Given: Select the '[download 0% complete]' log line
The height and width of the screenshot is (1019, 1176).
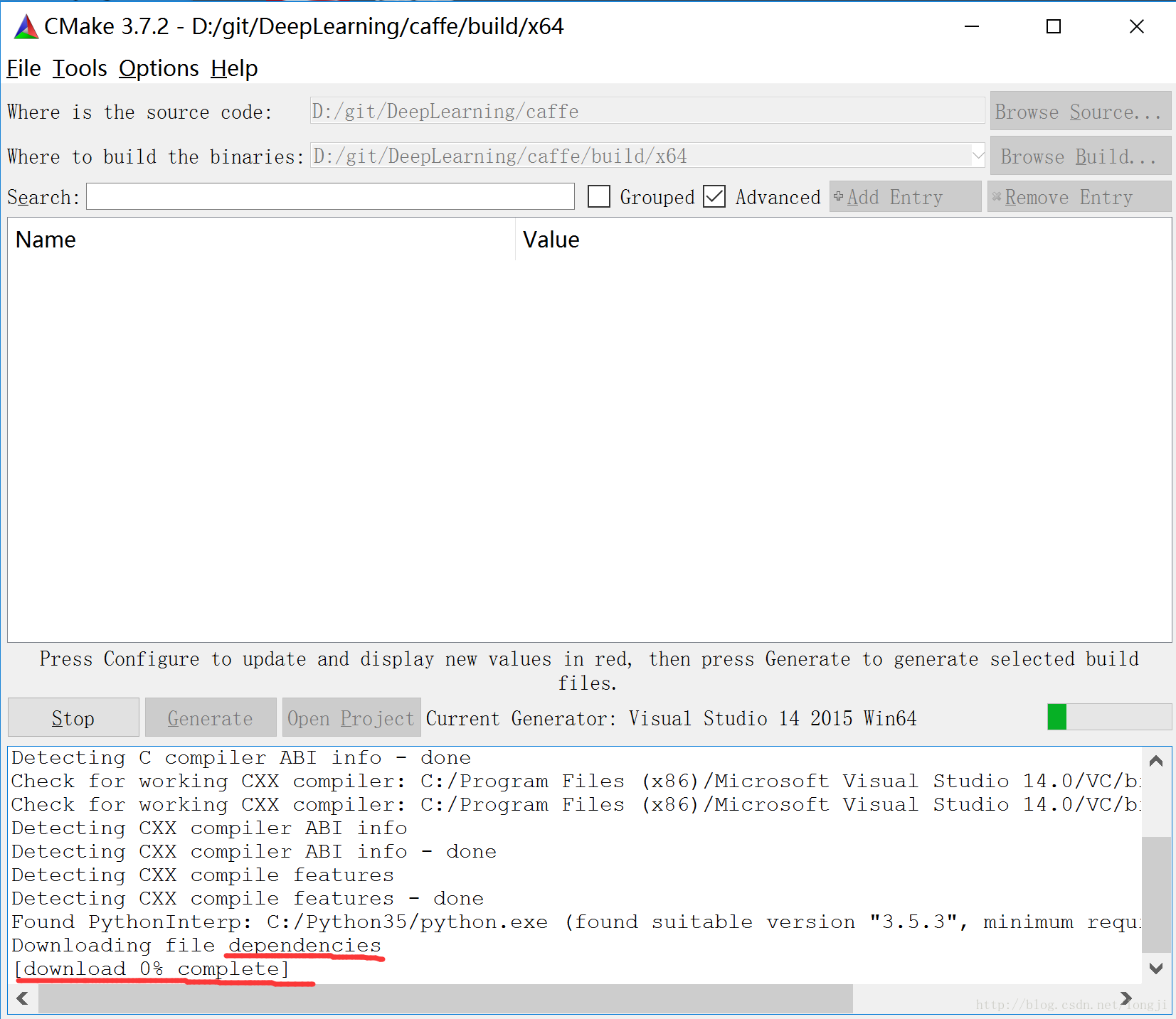Looking at the screenshot, I should [151, 969].
